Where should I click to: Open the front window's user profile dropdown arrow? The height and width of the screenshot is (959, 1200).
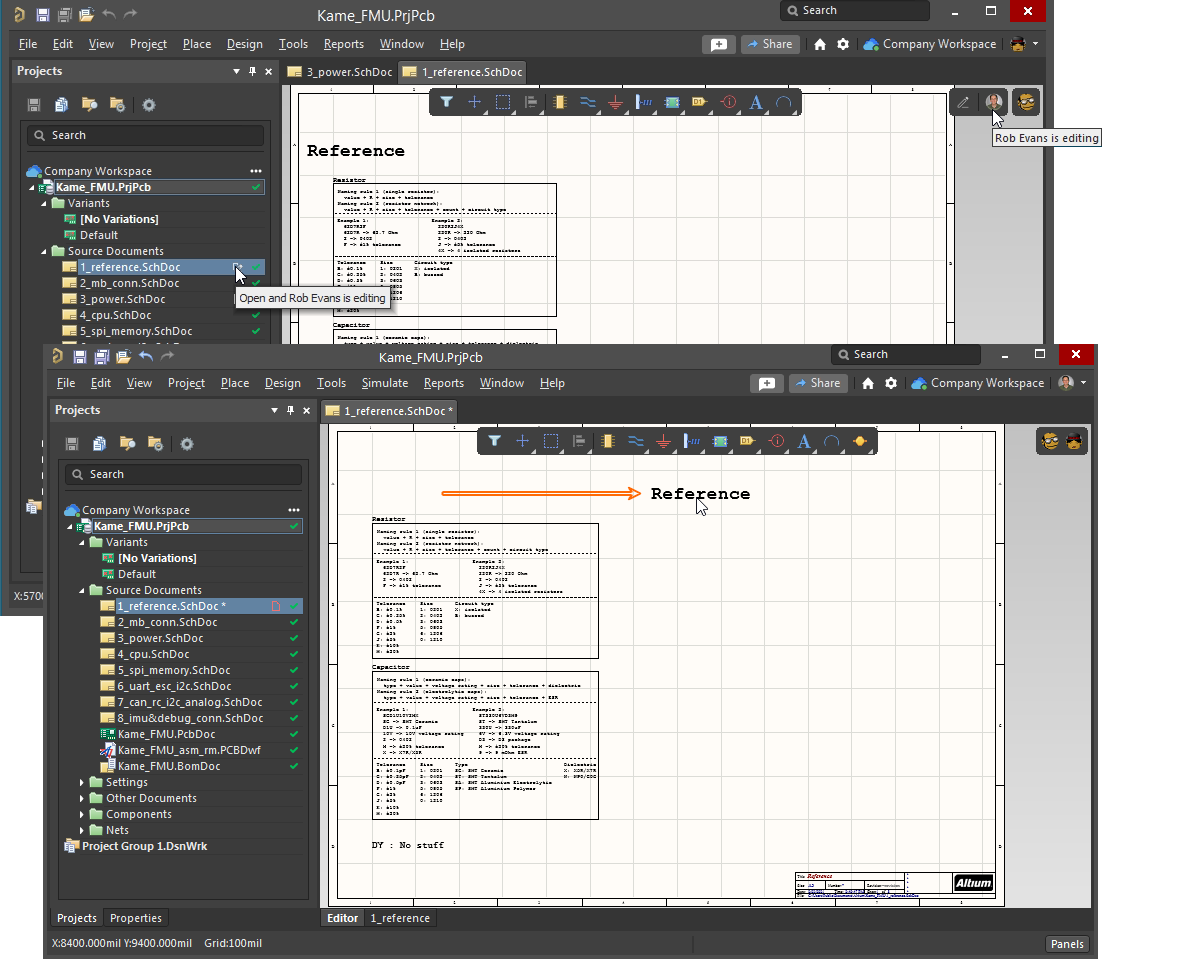coord(1083,383)
